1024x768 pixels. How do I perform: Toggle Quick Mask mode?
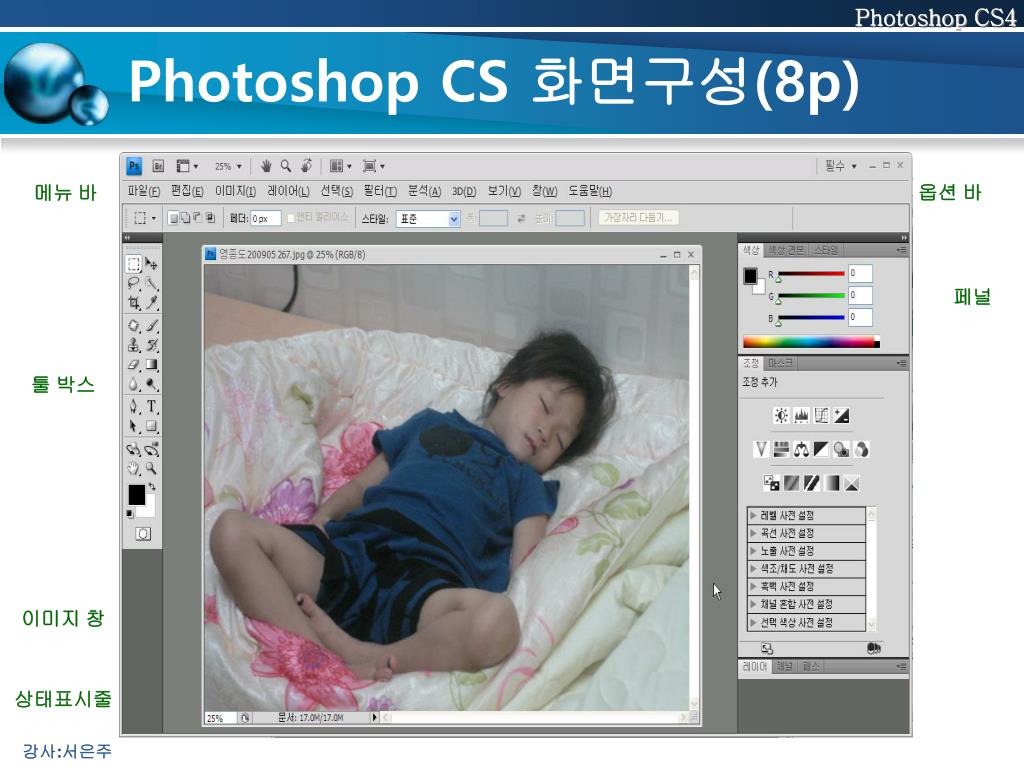point(143,534)
